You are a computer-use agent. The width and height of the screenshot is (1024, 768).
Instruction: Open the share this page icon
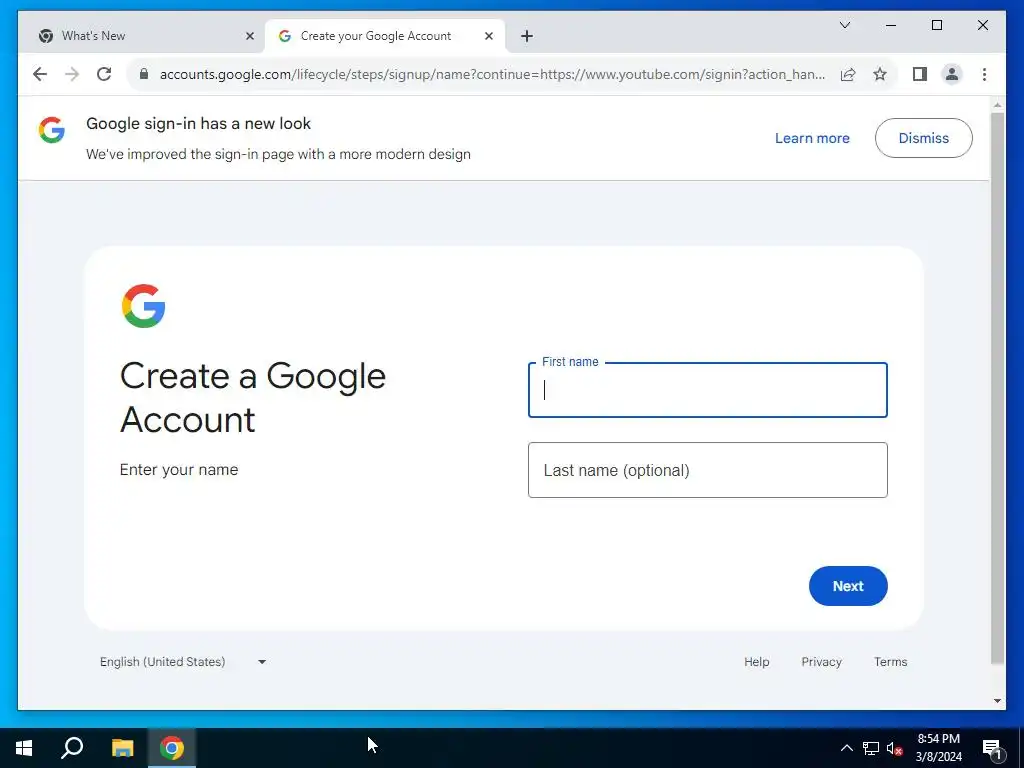(848, 74)
